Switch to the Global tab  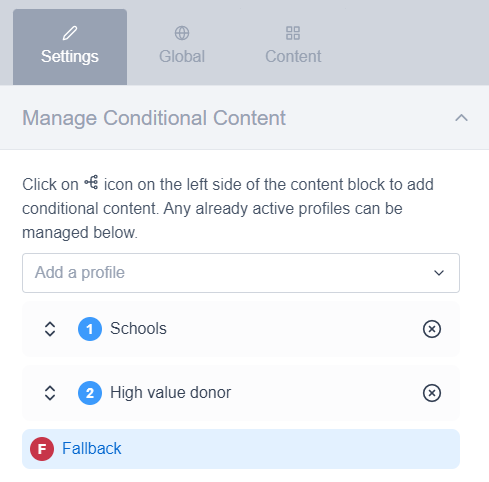[182, 47]
